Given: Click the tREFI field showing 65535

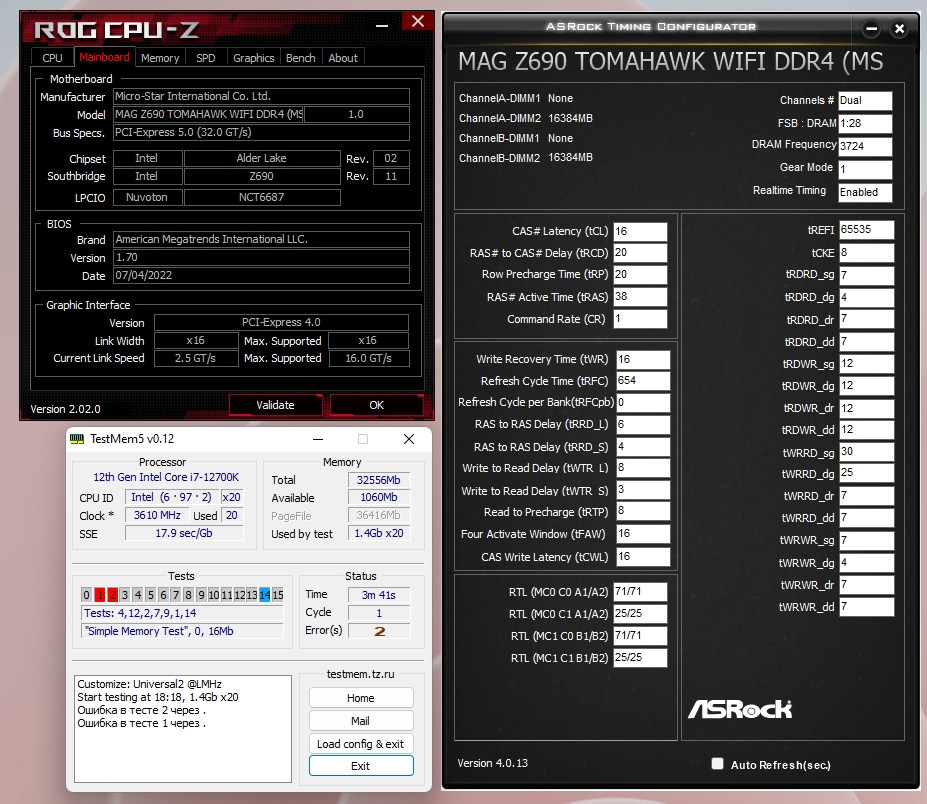Looking at the screenshot, I should click(x=866, y=229).
